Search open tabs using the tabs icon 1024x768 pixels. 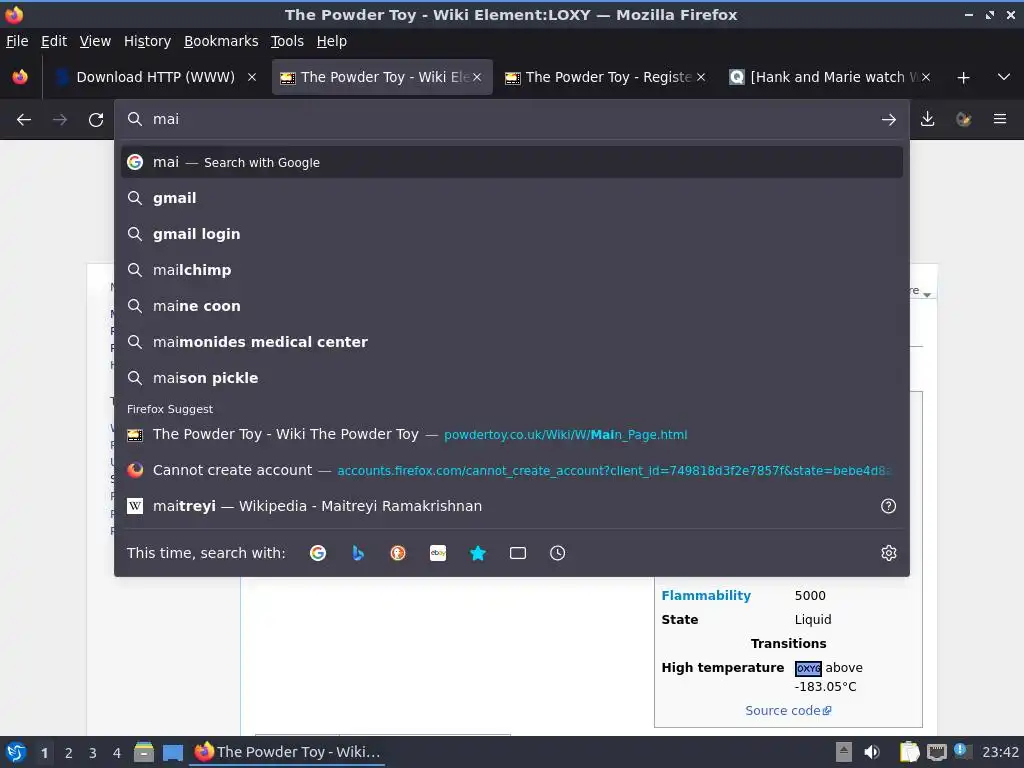(x=518, y=553)
